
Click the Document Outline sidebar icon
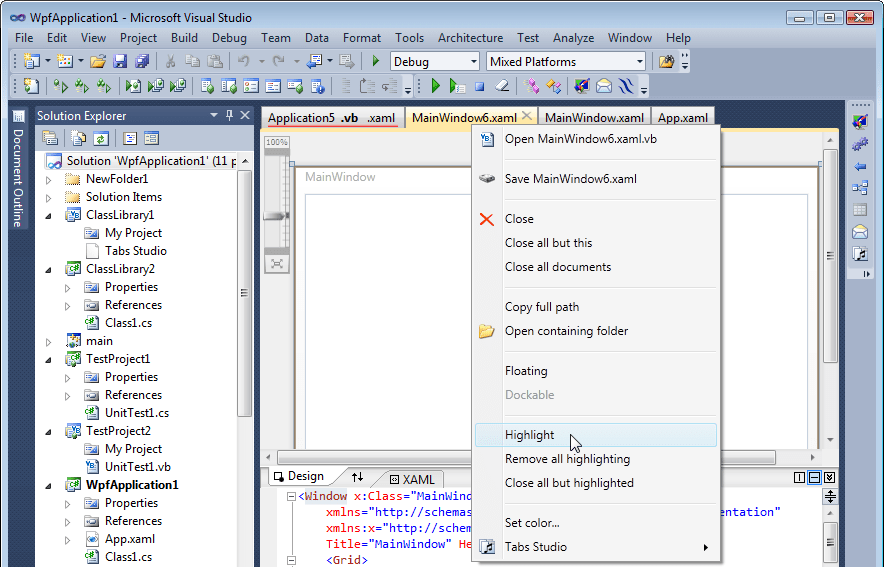click(x=19, y=117)
